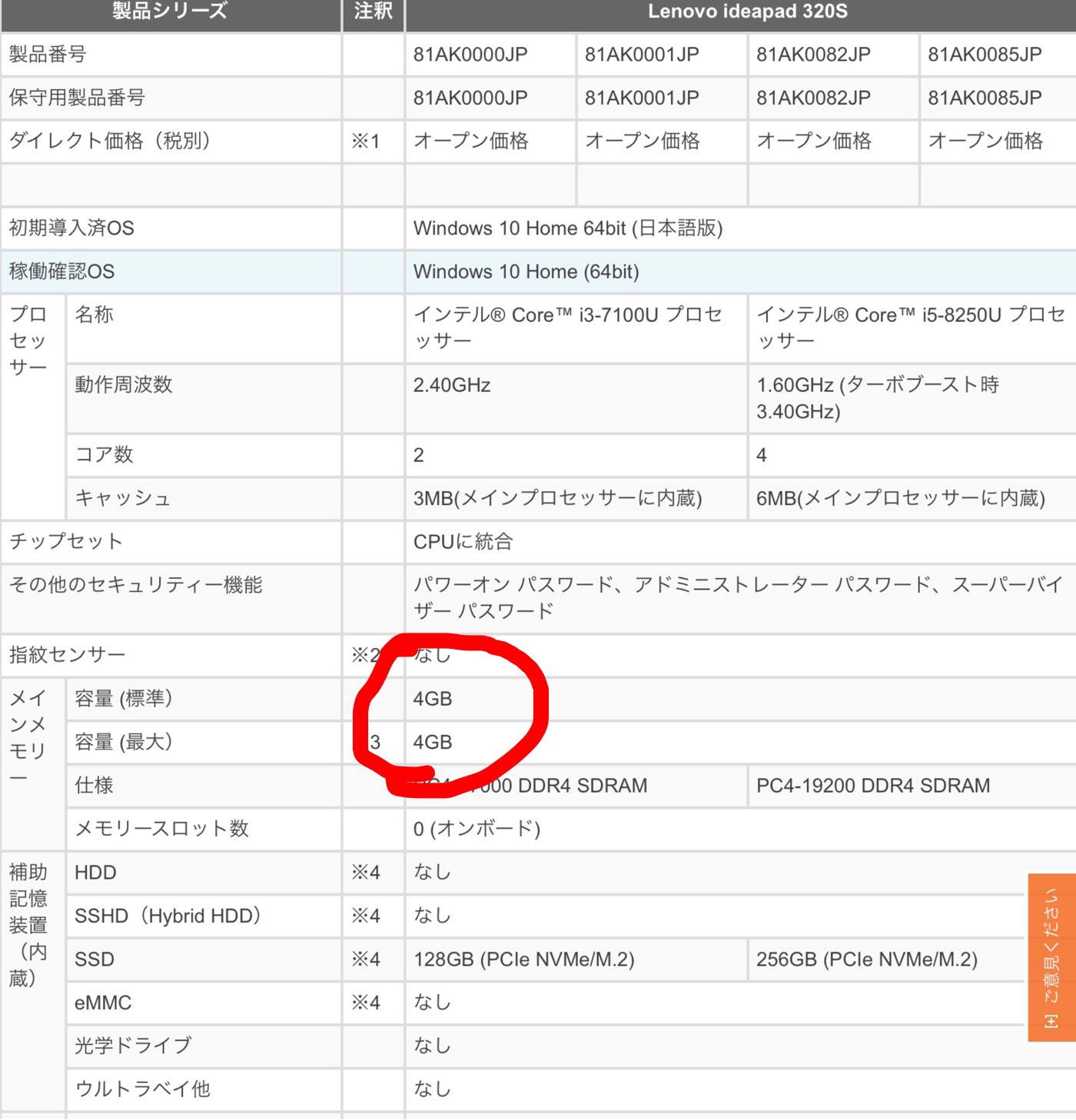Select 81AK0085JP in the 保守用製品番号 row

click(985, 98)
